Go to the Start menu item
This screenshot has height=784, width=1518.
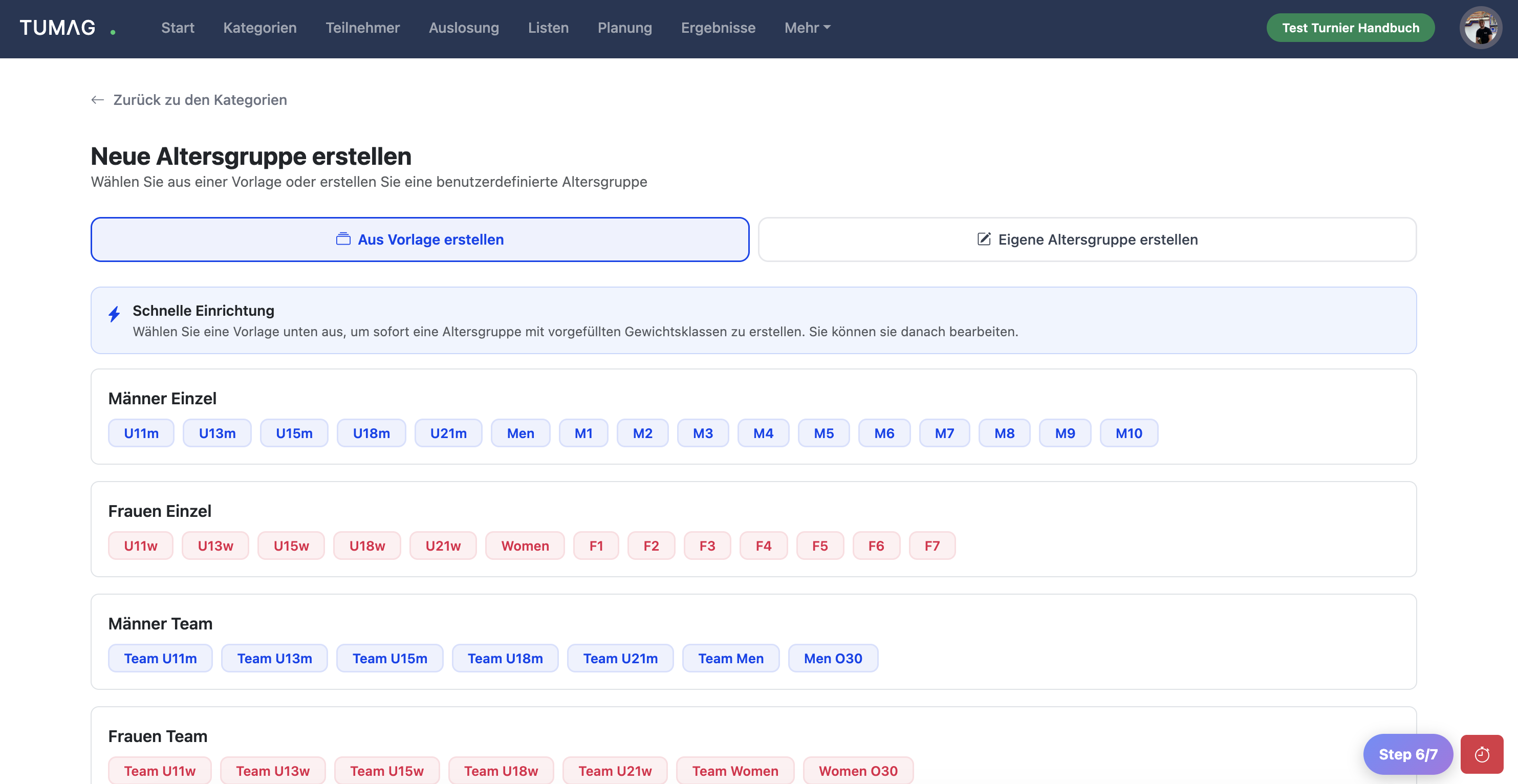pos(178,28)
